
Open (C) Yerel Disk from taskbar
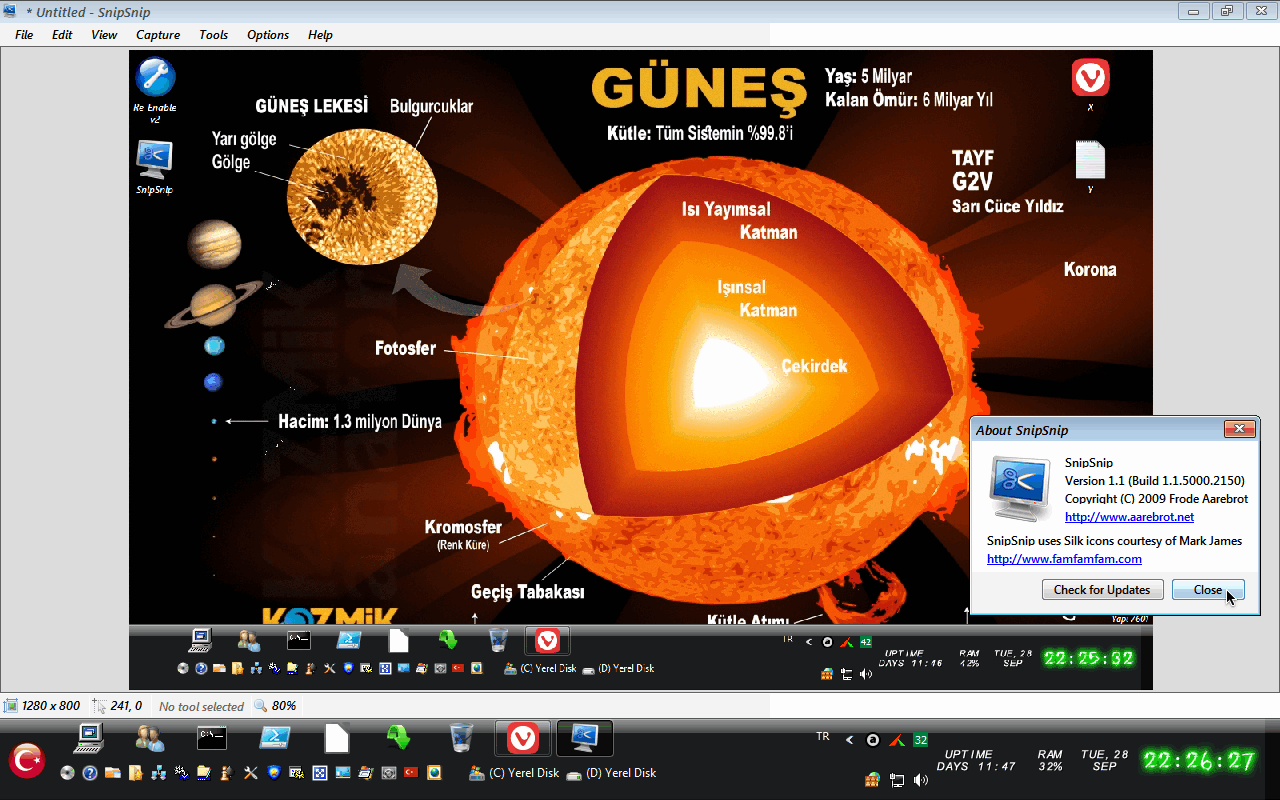[514, 773]
